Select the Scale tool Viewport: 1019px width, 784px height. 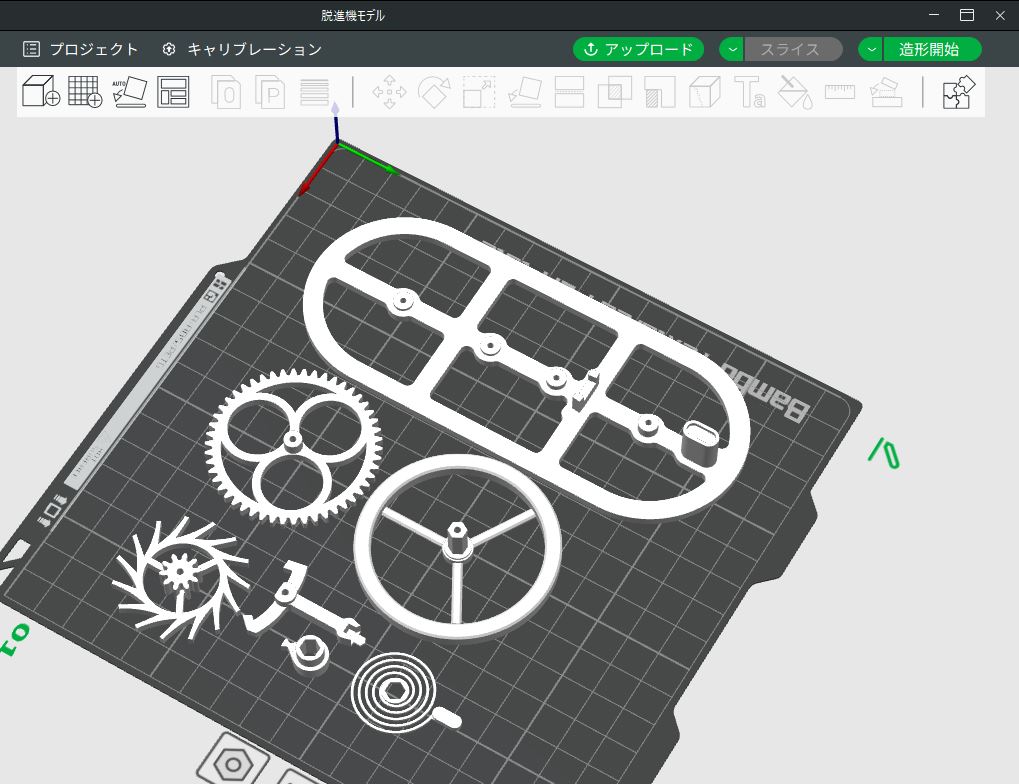click(x=479, y=92)
